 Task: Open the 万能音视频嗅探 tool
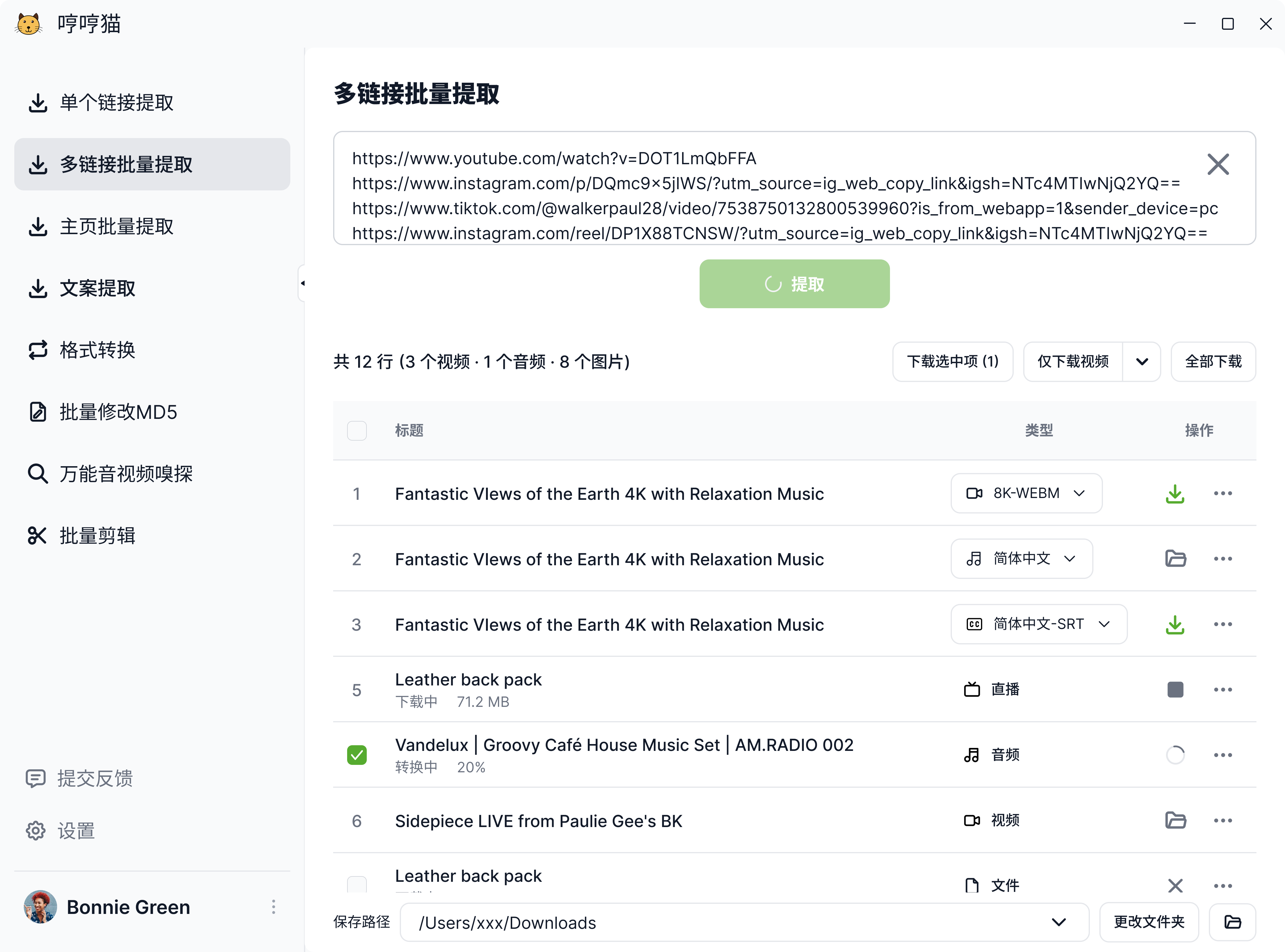(x=126, y=473)
